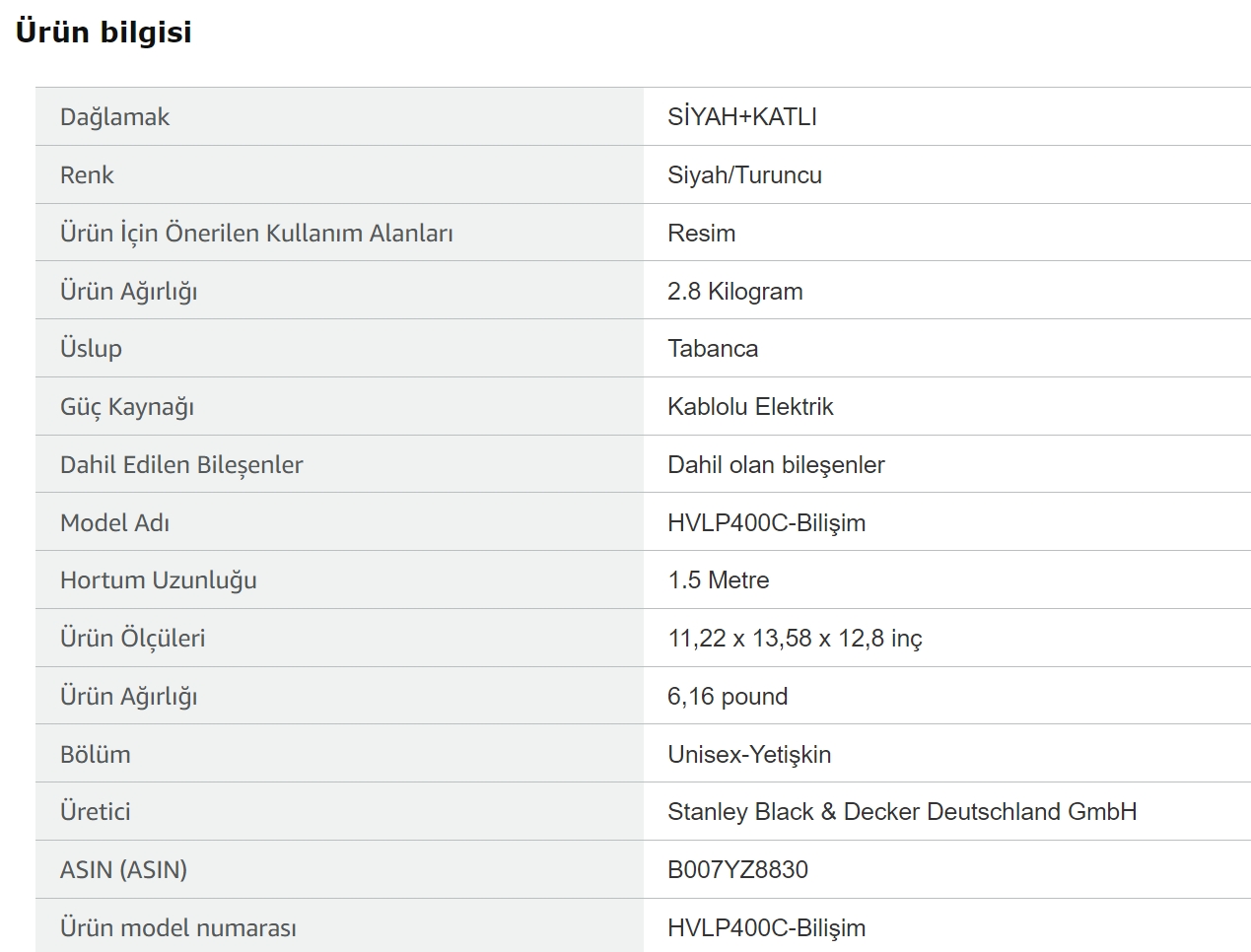Screen dimensions: 1251x952
Task: Click the '2.8 Kilogram' weight value
Action: (x=734, y=291)
